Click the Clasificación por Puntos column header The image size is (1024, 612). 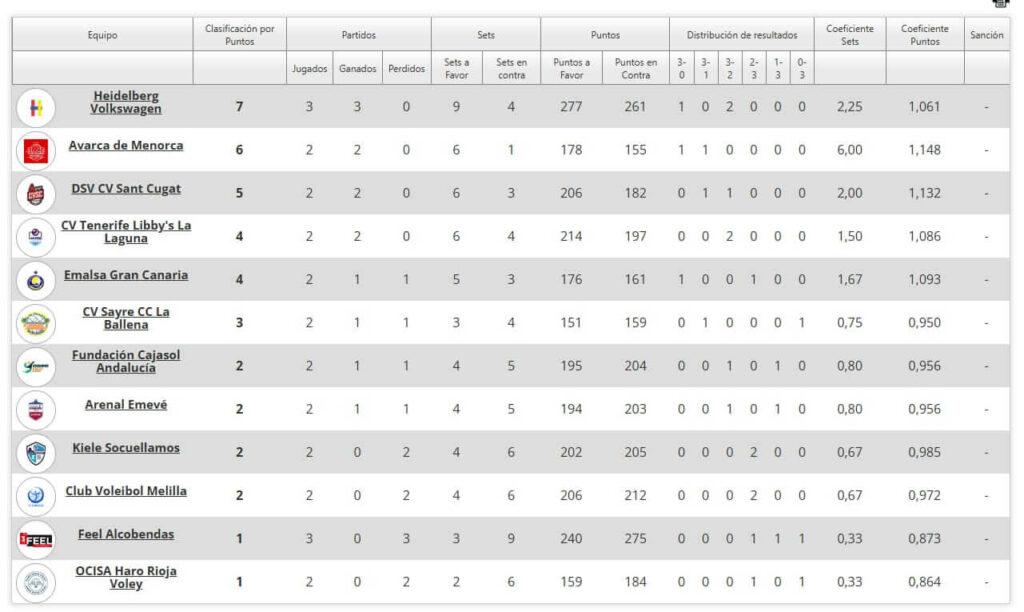coord(239,35)
